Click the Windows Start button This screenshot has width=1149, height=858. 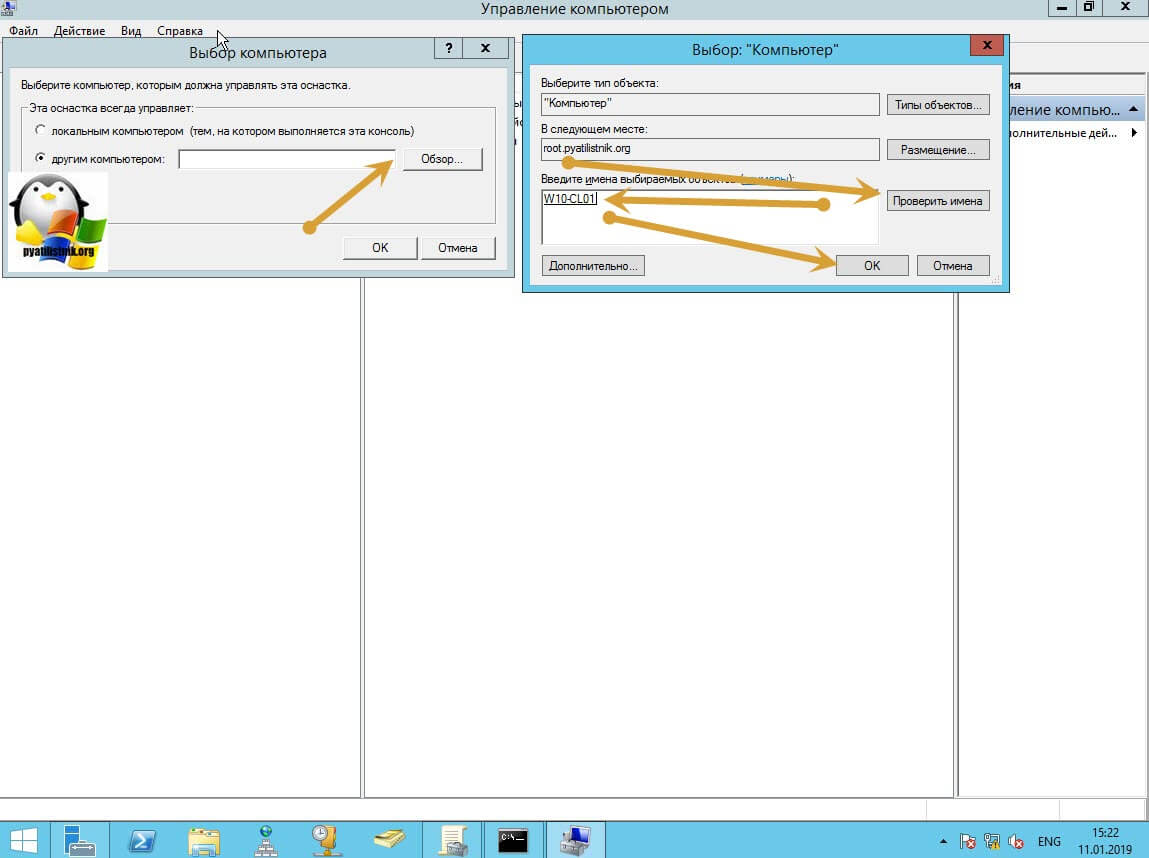(x=24, y=839)
